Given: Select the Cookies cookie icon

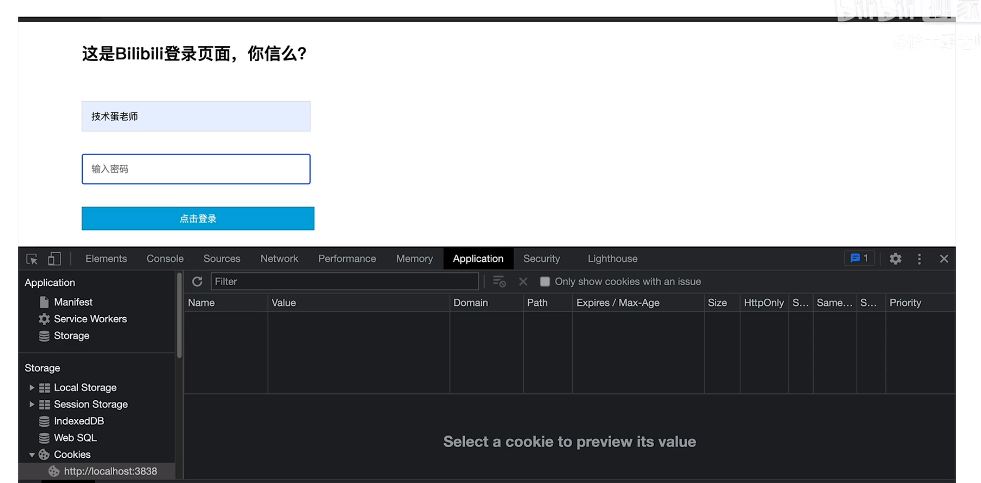Looking at the screenshot, I should click(44, 455).
